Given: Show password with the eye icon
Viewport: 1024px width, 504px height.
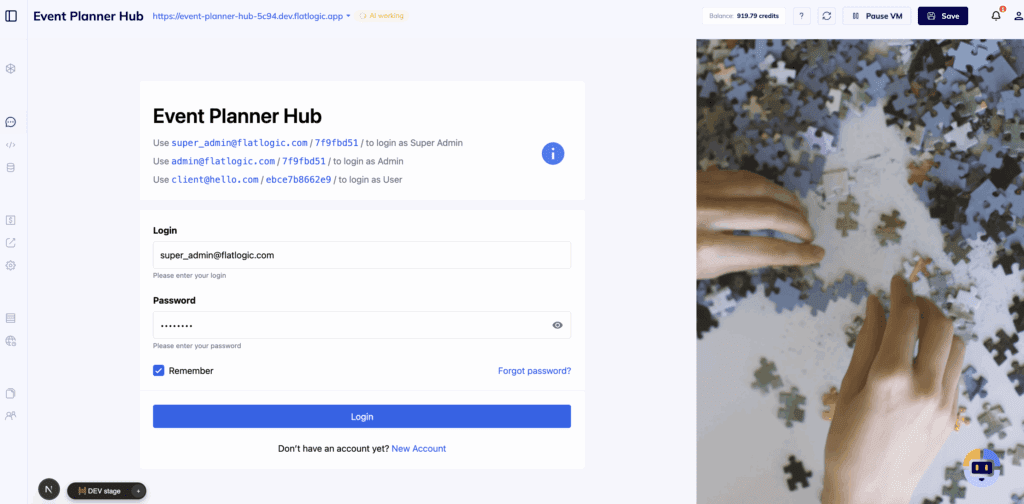Looking at the screenshot, I should pyautogui.click(x=558, y=325).
